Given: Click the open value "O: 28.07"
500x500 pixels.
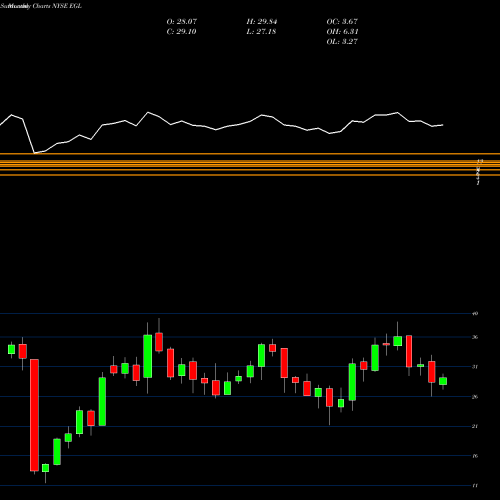Looking at the screenshot, I should click(182, 22).
